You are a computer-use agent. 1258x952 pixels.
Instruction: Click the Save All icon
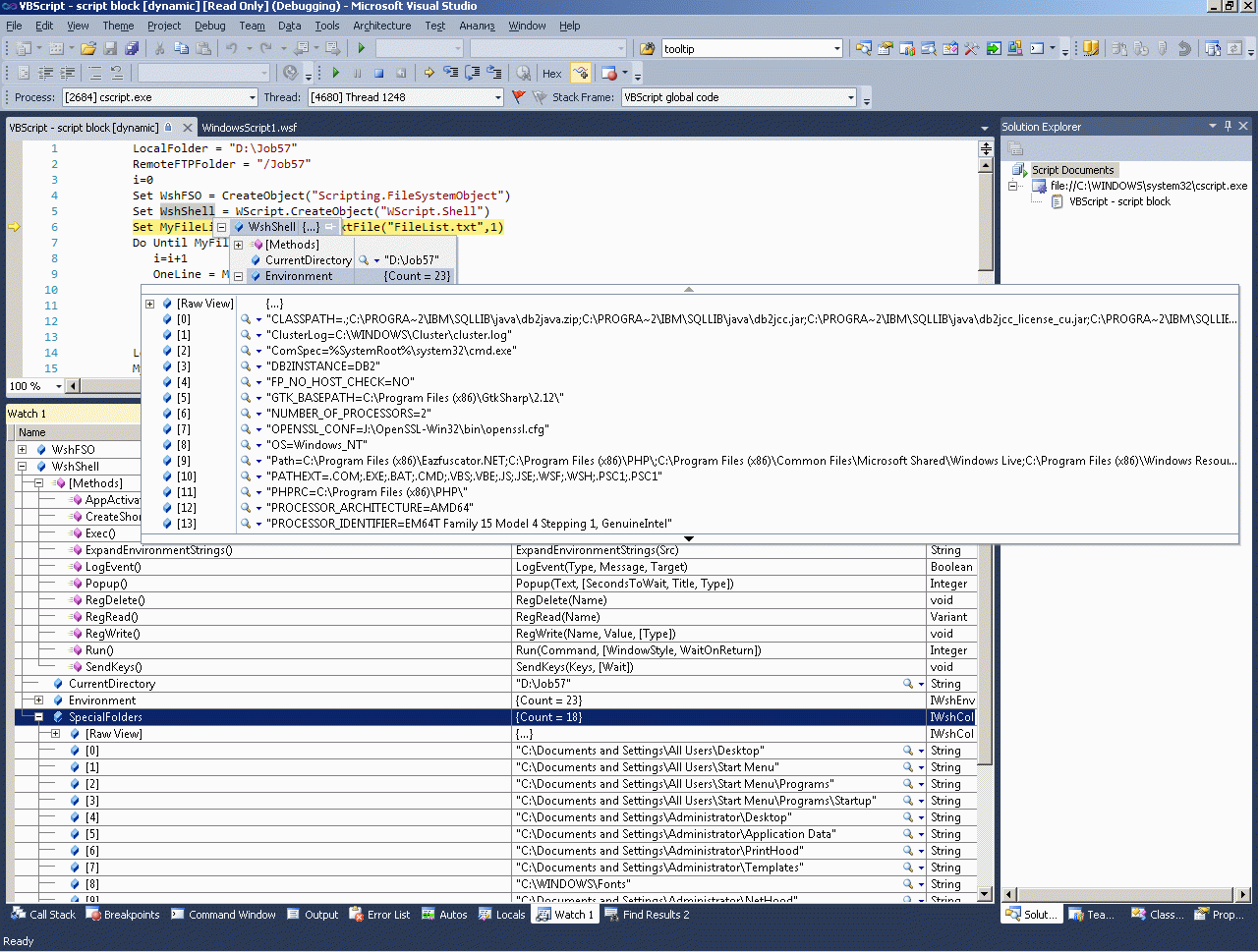[x=131, y=48]
